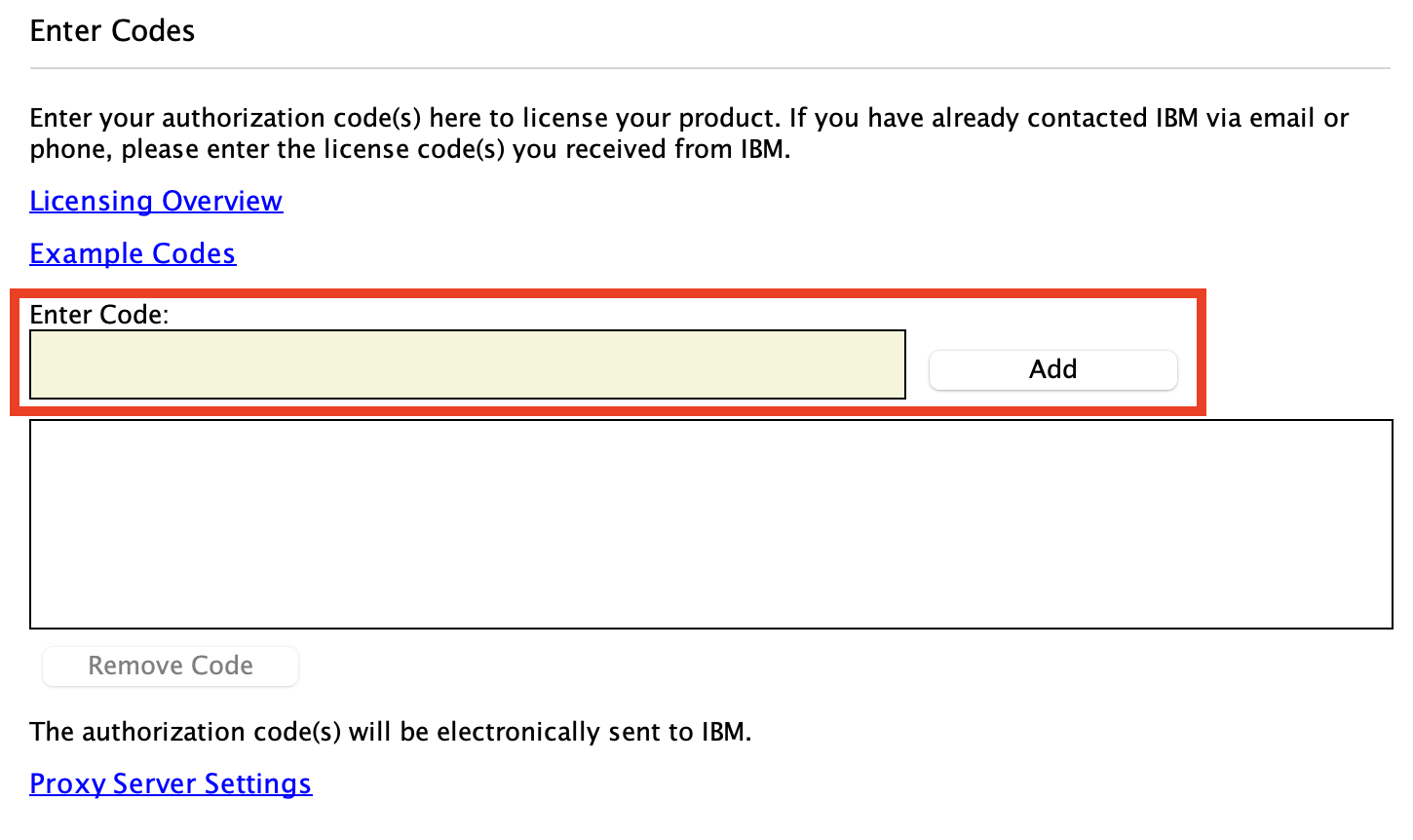Open Proxy Server Settings link

coord(171,783)
